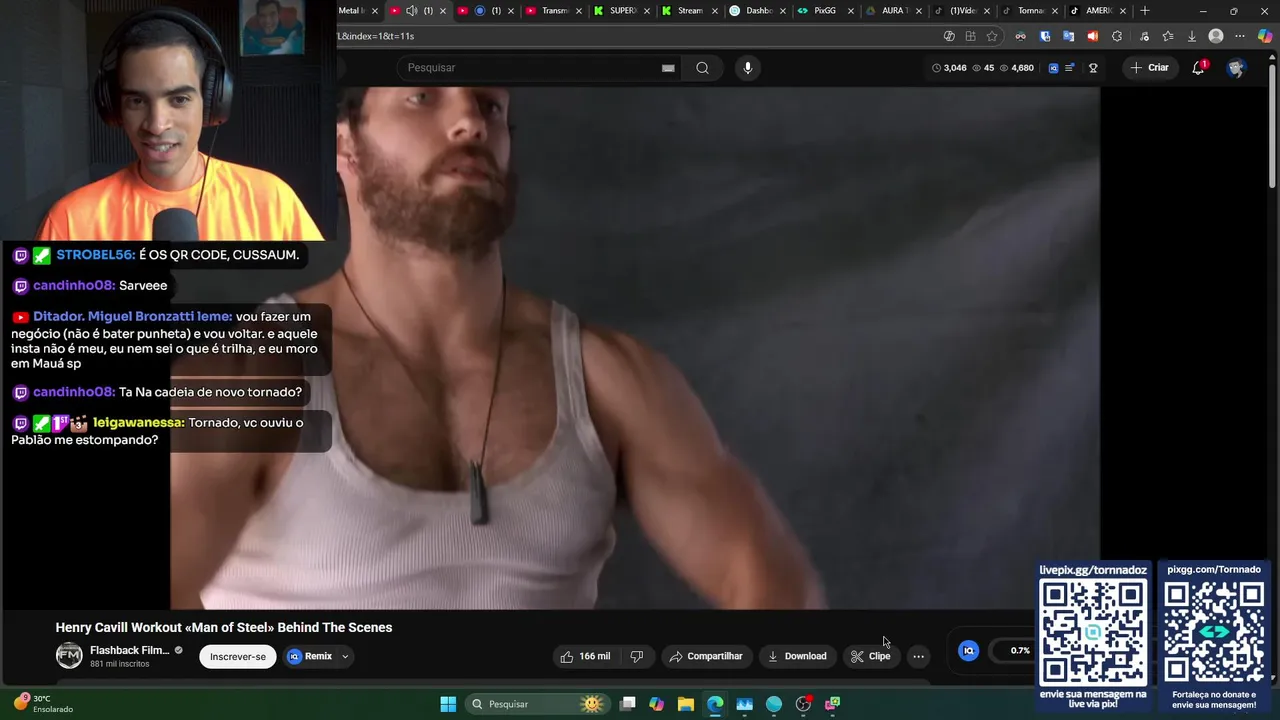The height and width of the screenshot is (720, 1280).
Task: Open browser profile icon in toolbar
Action: 1216,36
